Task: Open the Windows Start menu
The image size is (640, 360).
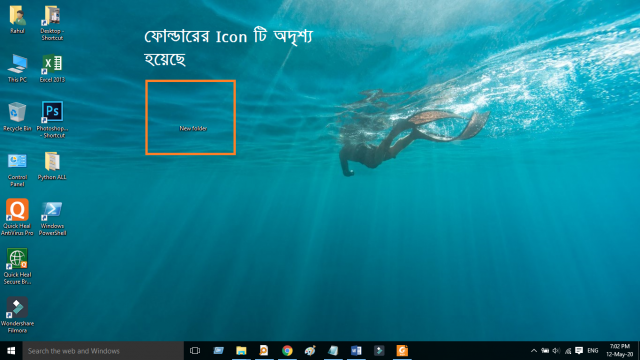Action: [x=11, y=351]
